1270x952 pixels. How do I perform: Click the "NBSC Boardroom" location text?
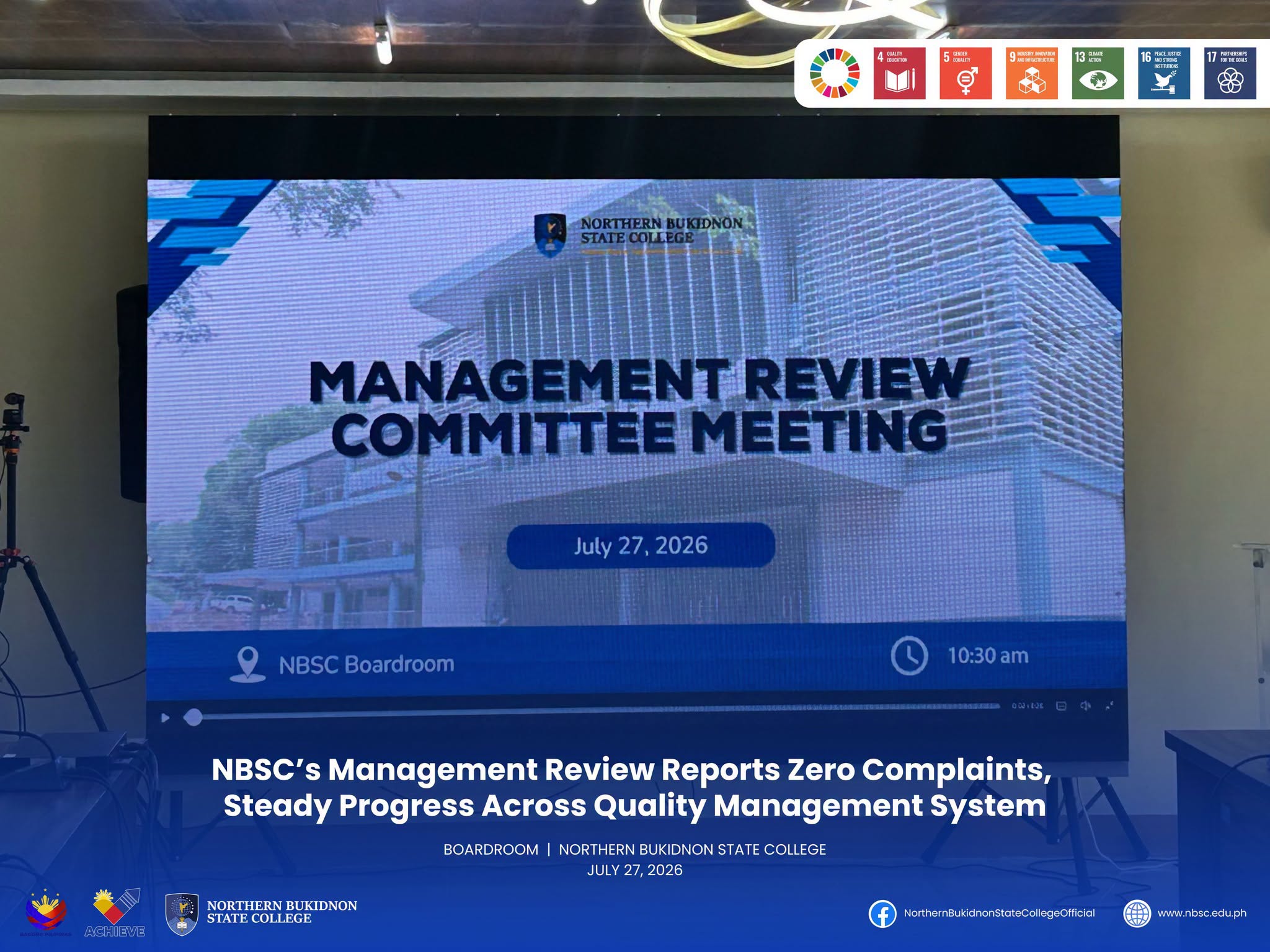(366, 664)
